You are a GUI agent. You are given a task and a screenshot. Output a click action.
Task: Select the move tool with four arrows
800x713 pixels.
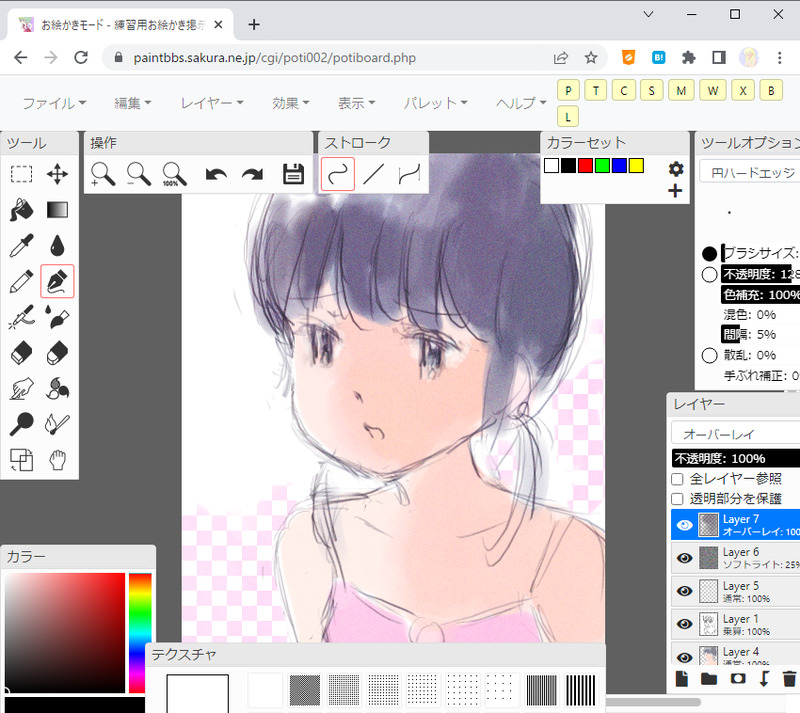[57, 174]
